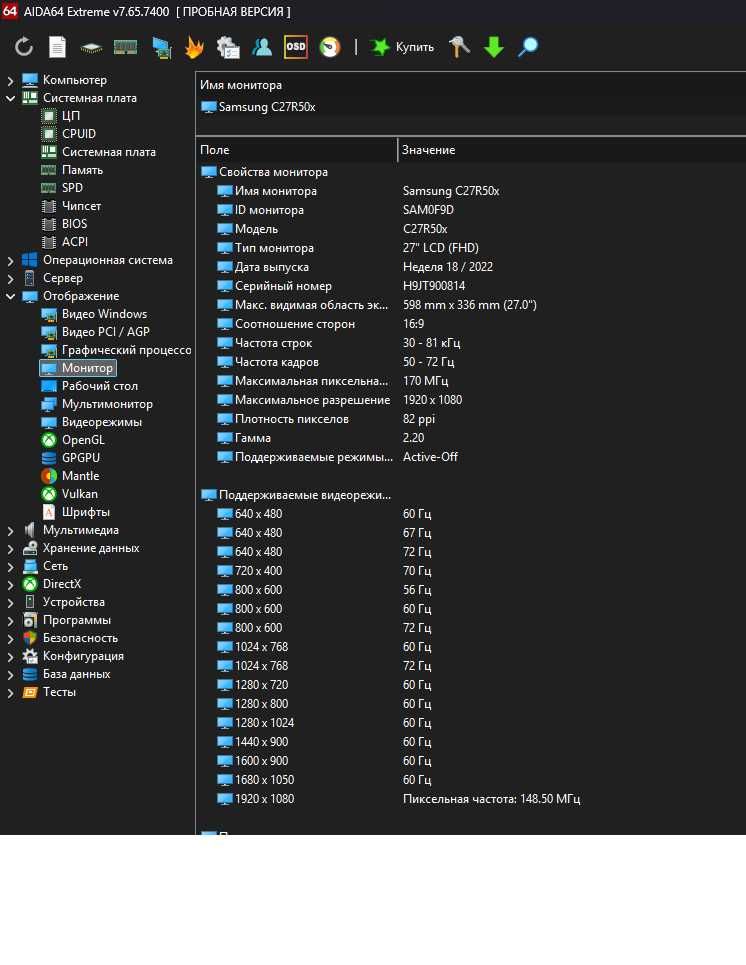Expand the Мультимедиа tree node

[x=10, y=531]
